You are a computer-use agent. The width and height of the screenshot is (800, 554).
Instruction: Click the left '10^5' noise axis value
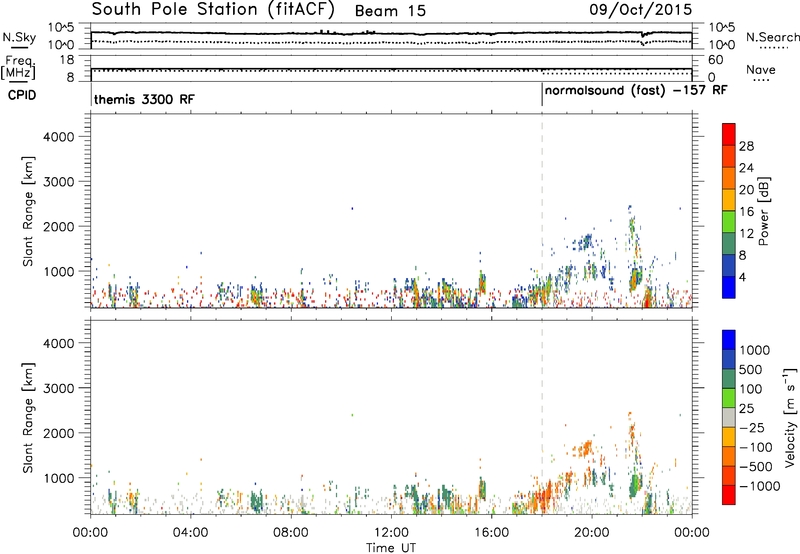61,28
